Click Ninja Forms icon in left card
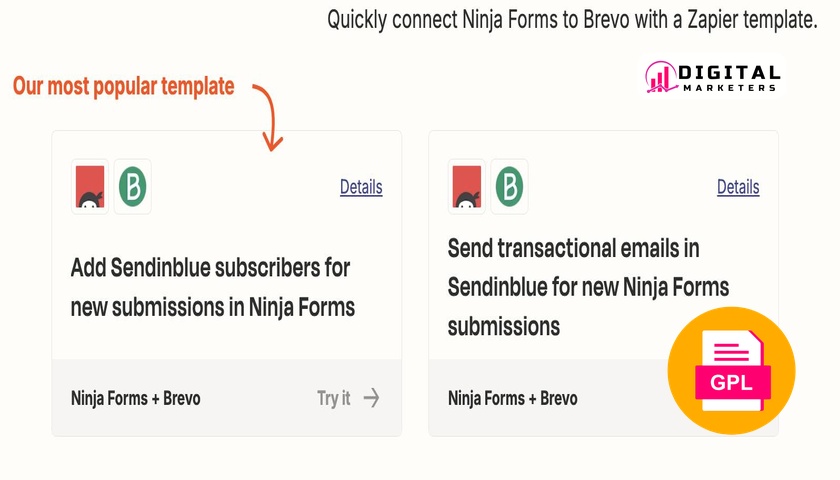 click(x=90, y=186)
